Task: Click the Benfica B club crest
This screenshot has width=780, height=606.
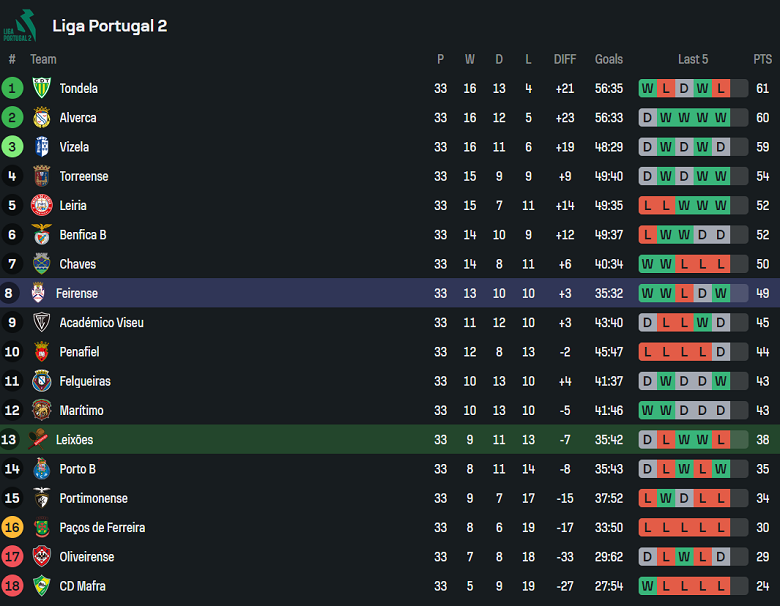Action: click(42, 235)
